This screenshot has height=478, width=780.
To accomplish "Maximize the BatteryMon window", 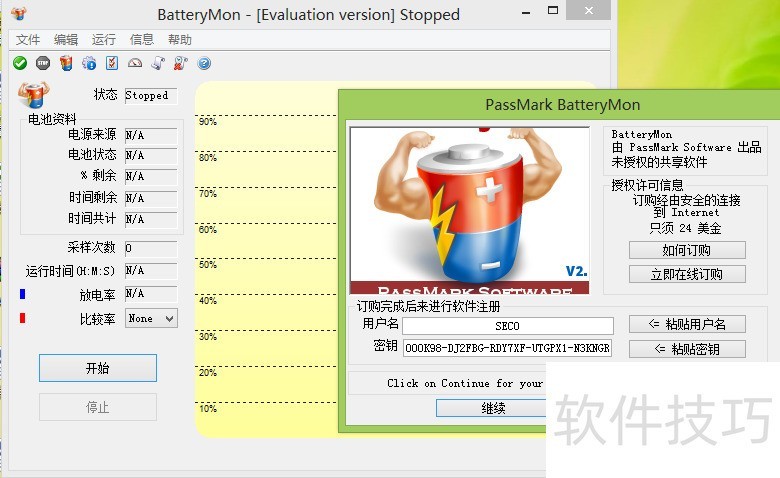I will click(553, 10).
